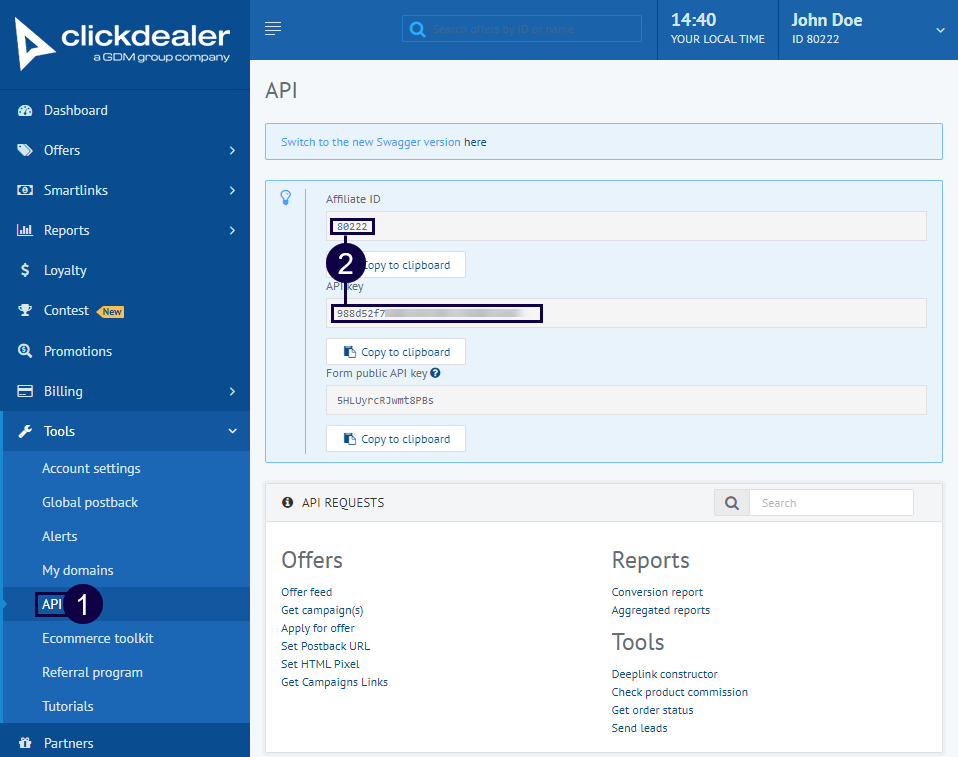Viewport: 958px width, 757px height.
Task: Open the Dashboard from the sidebar icon
Action: [x=24, y=110]
